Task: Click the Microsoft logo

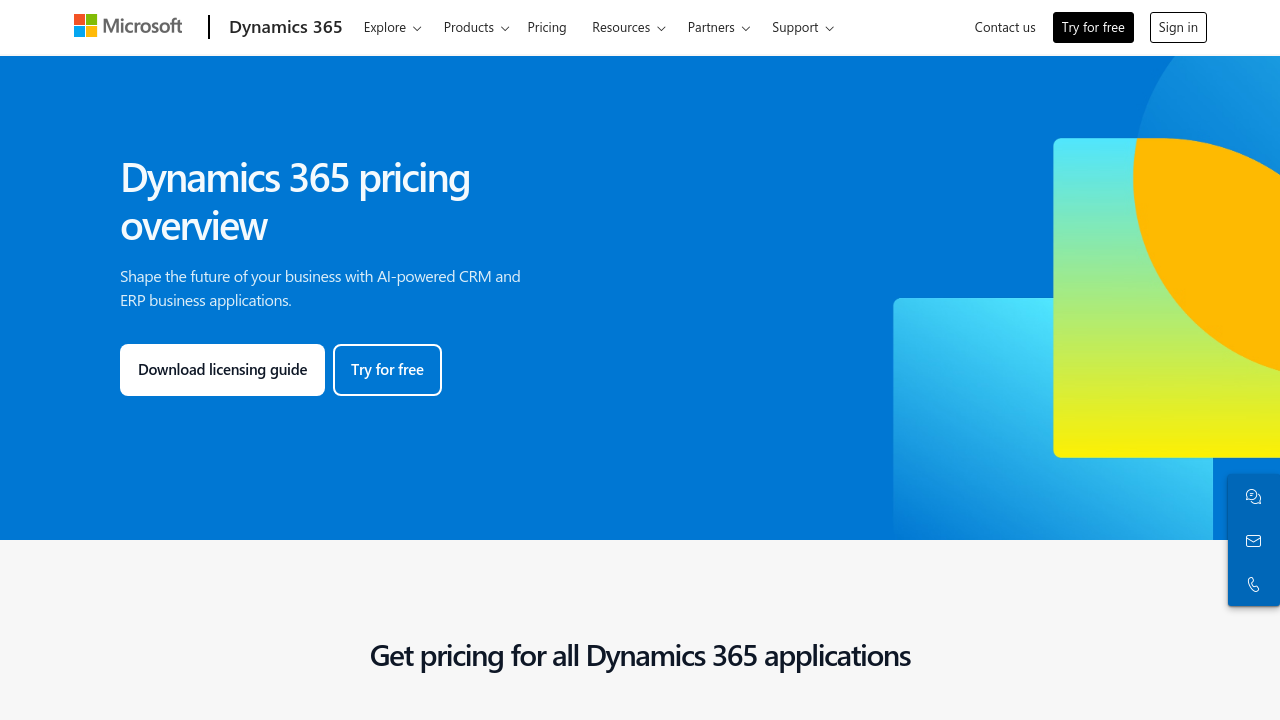Action: [128, 26]
